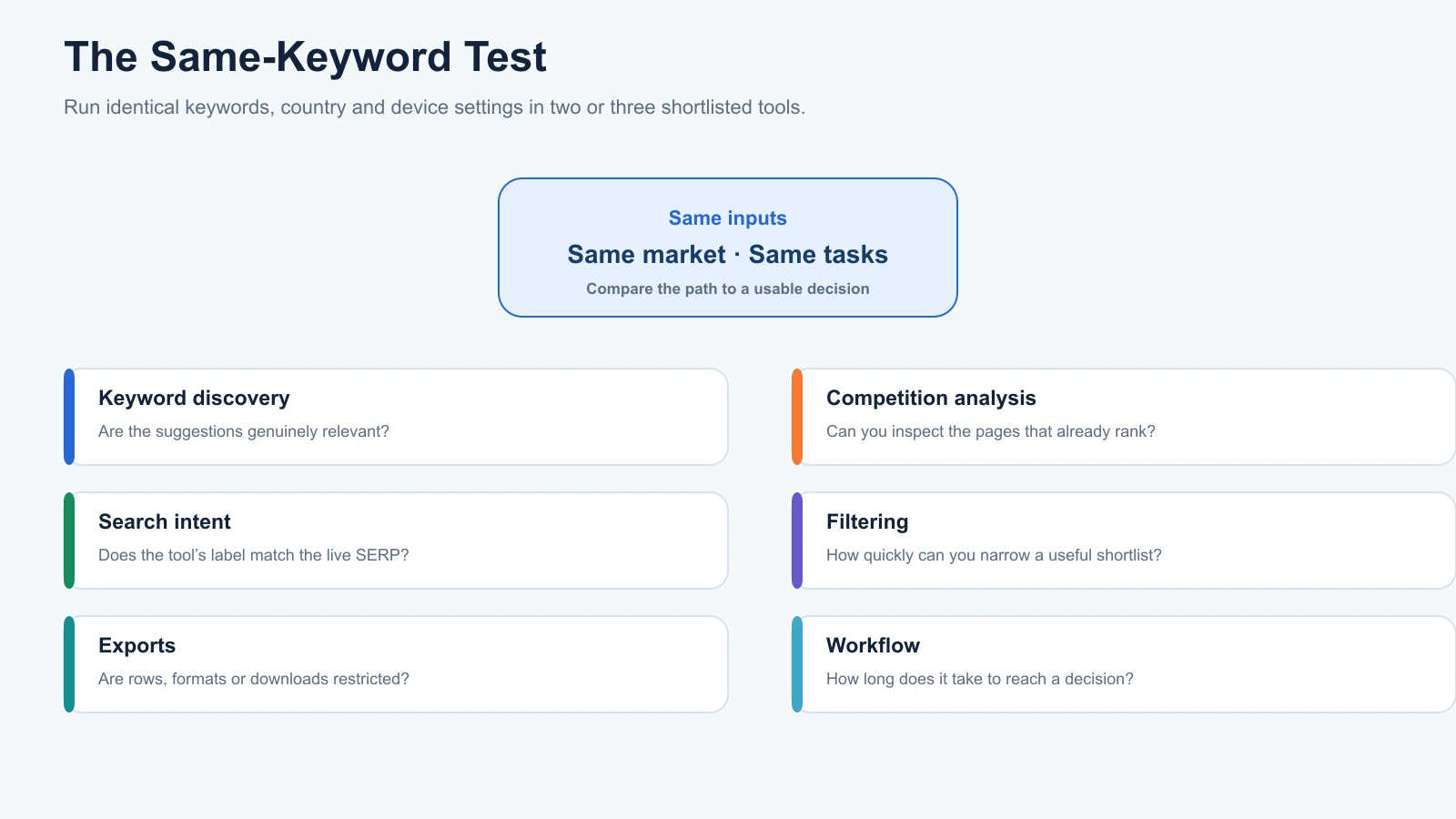This screenshot has height=819, width=1456.
Task: Select the "Keyword discovery" card heading
Action: pyautogui.click(x=194, y=398)
